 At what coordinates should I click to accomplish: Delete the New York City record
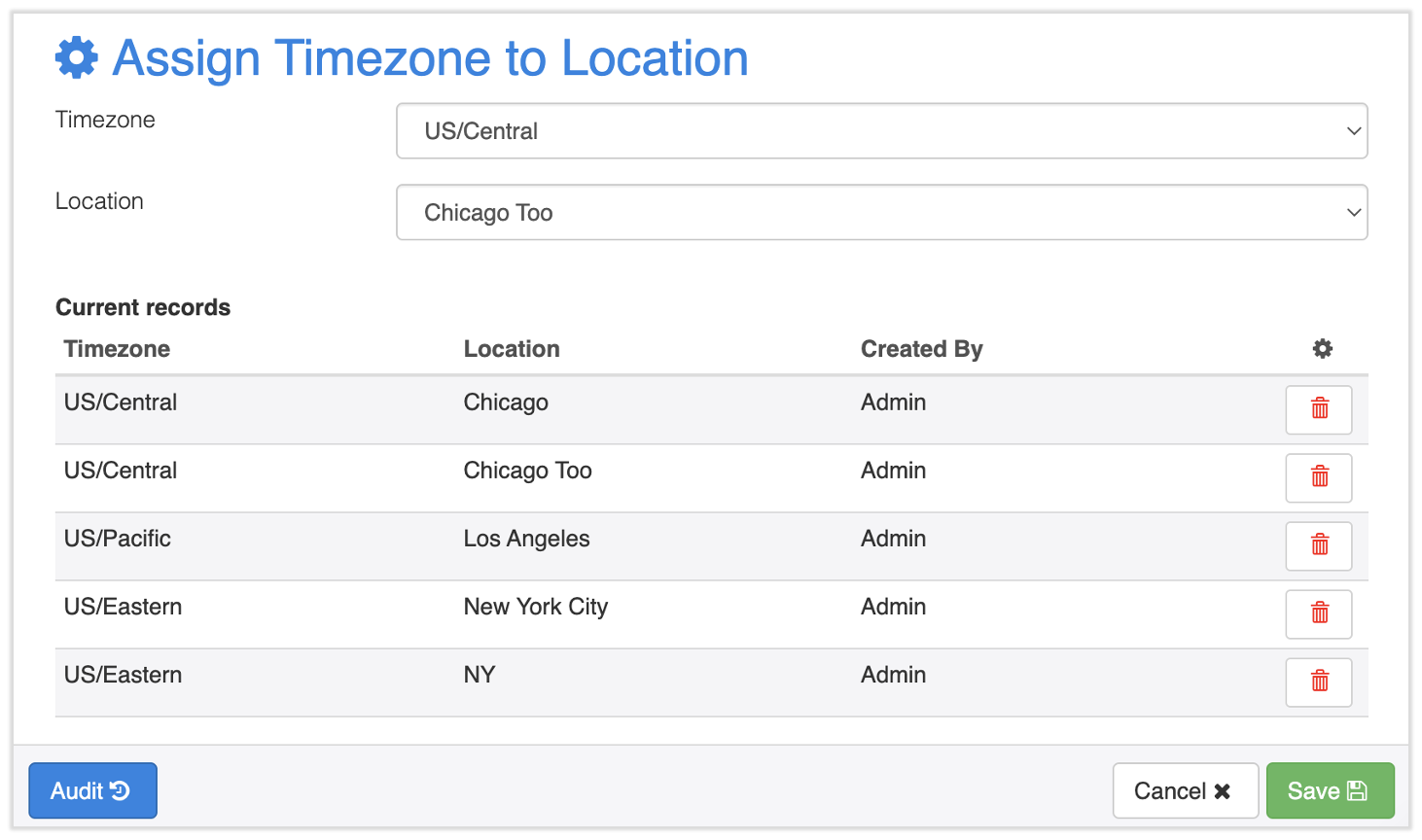coord(1318,613)
